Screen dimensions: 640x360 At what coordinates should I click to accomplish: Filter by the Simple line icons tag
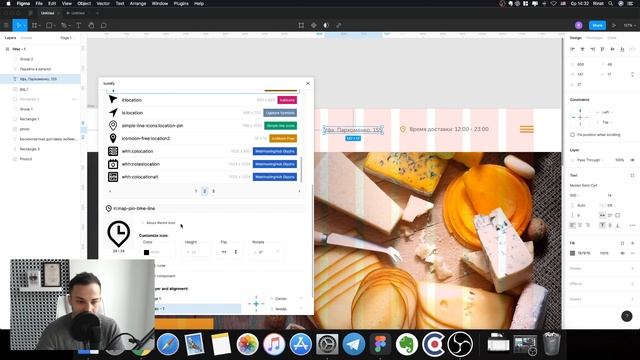(280, 125)
